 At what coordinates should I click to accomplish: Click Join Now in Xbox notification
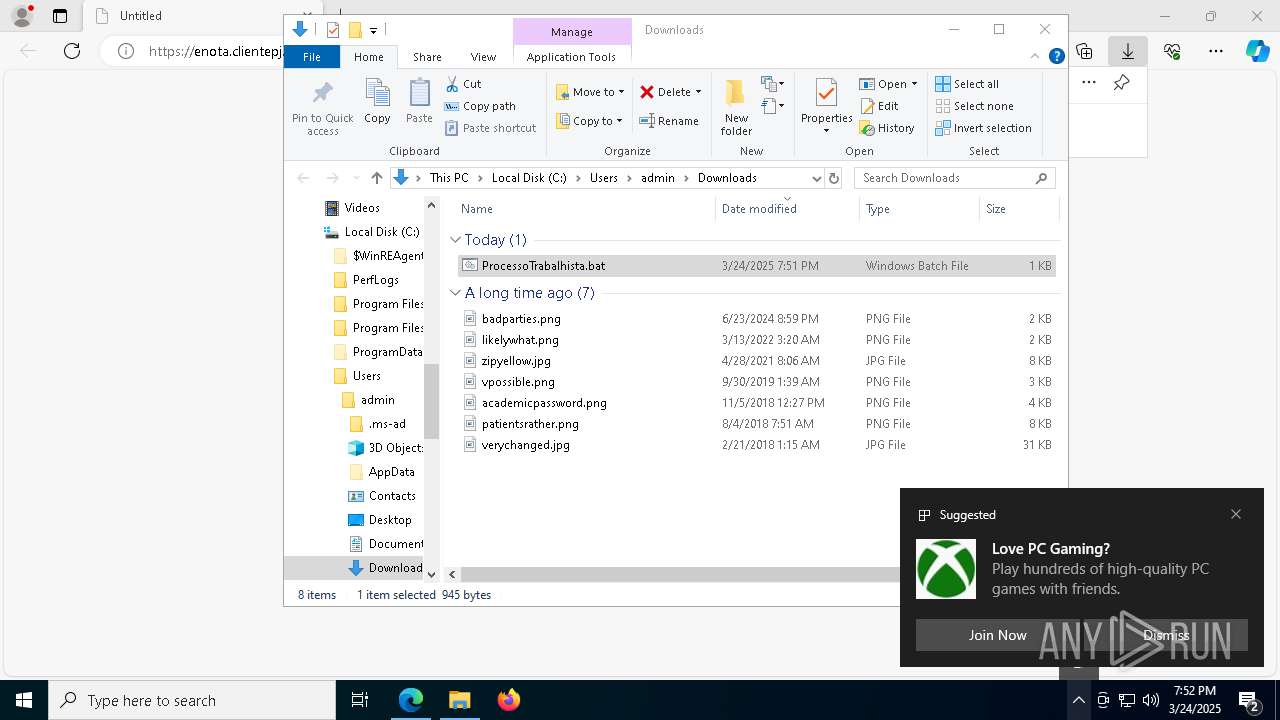click(997, 635)
